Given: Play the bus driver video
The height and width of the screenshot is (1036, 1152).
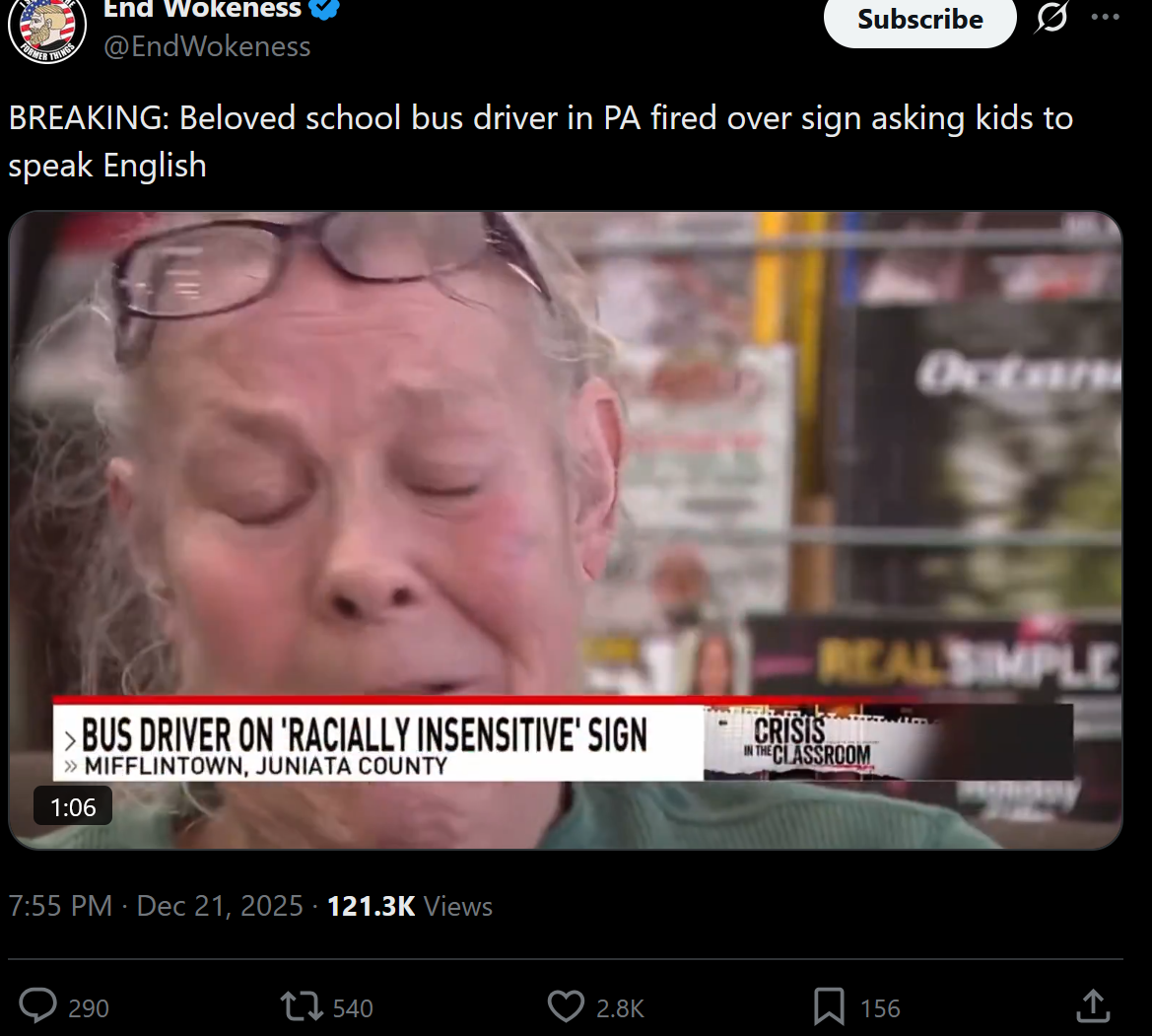Looking at the screenshot, I should point(565,529).
